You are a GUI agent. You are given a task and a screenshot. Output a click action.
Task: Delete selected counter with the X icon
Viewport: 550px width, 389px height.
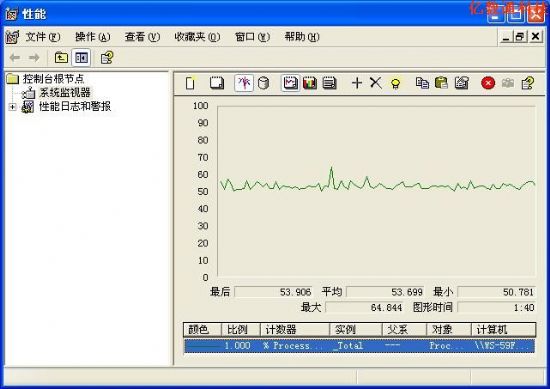pyautogui.click(x=376, y=83)
